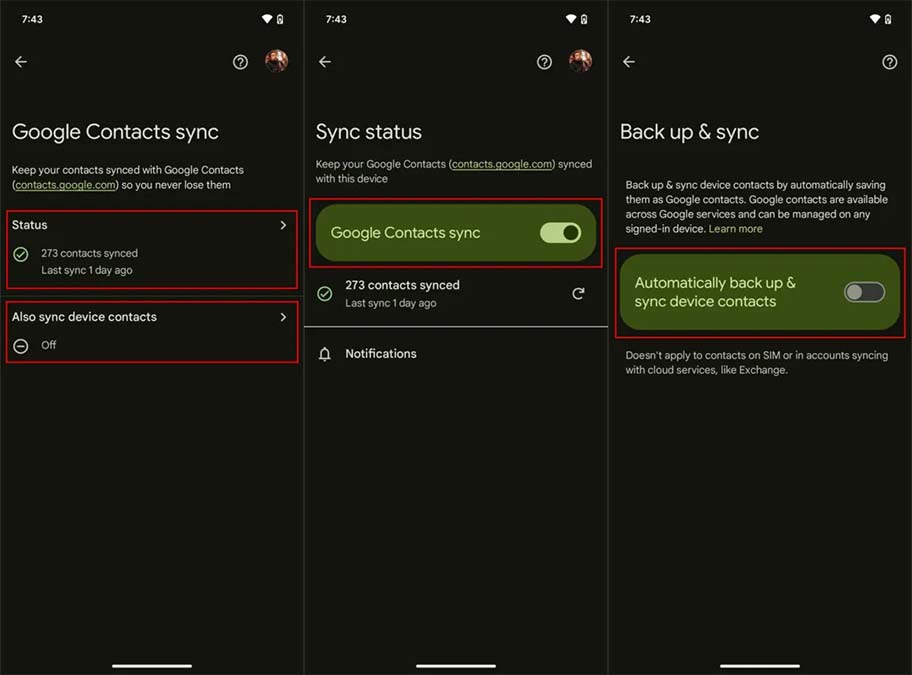Tap the refresh icon beside 273 contacts synced
The image size is (912, 675).
tap(578, 294)
